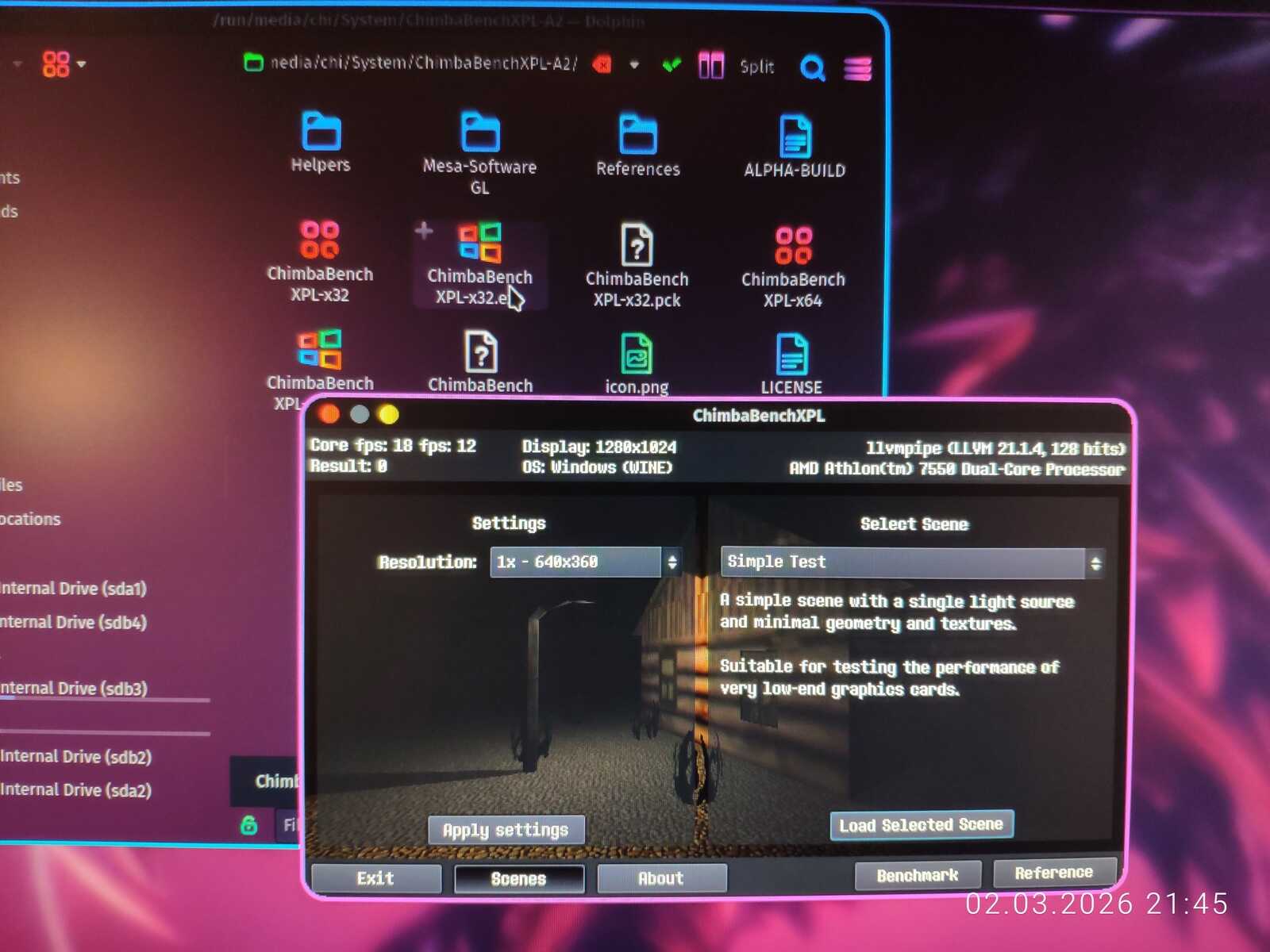
Task: Select the LICENSE file in Dolphin
Action: point(791,365)
